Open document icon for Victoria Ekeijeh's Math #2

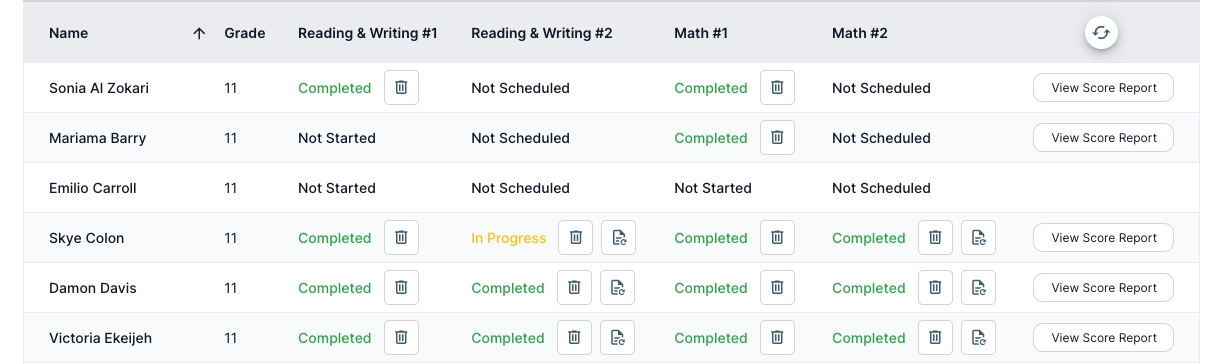(x=979, y=338)
